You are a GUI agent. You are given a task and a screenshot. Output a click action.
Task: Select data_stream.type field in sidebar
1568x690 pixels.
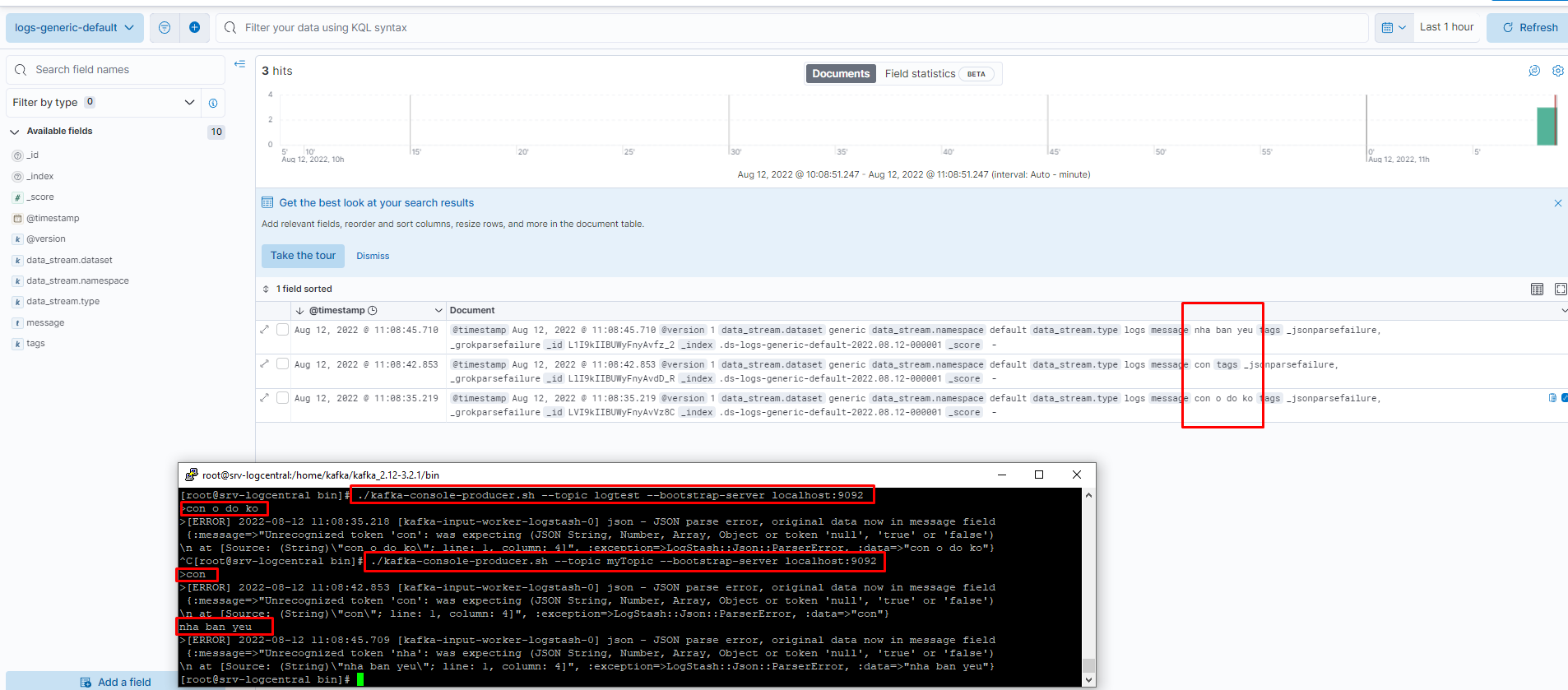point(63,302)
